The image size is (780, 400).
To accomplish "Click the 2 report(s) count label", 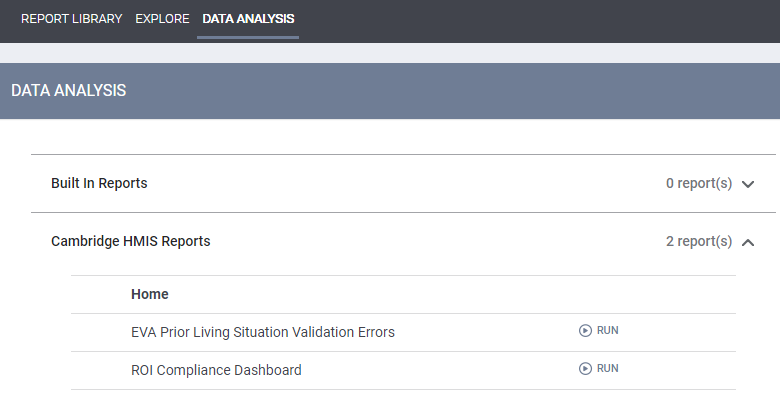I will click(699, 242).
